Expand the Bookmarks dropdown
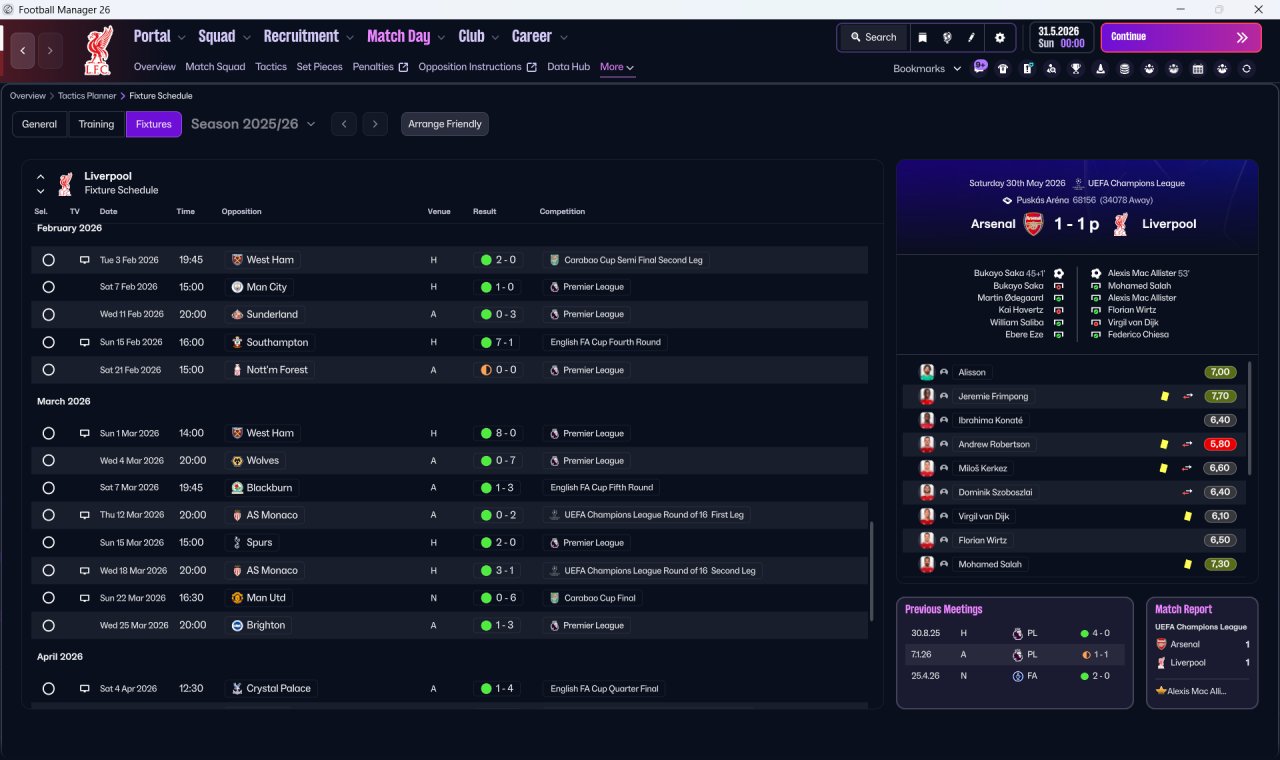Image resolution: width=1280 pixels, height=760 pixels. (927, 69)
